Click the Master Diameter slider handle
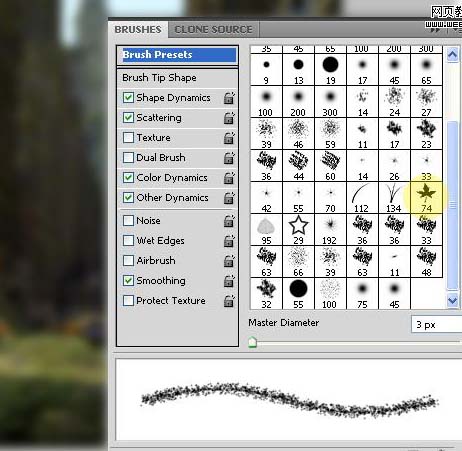Image resolution: width=462 pixels, height=451 pixels. pyautogui.click(x=252, y=342)
